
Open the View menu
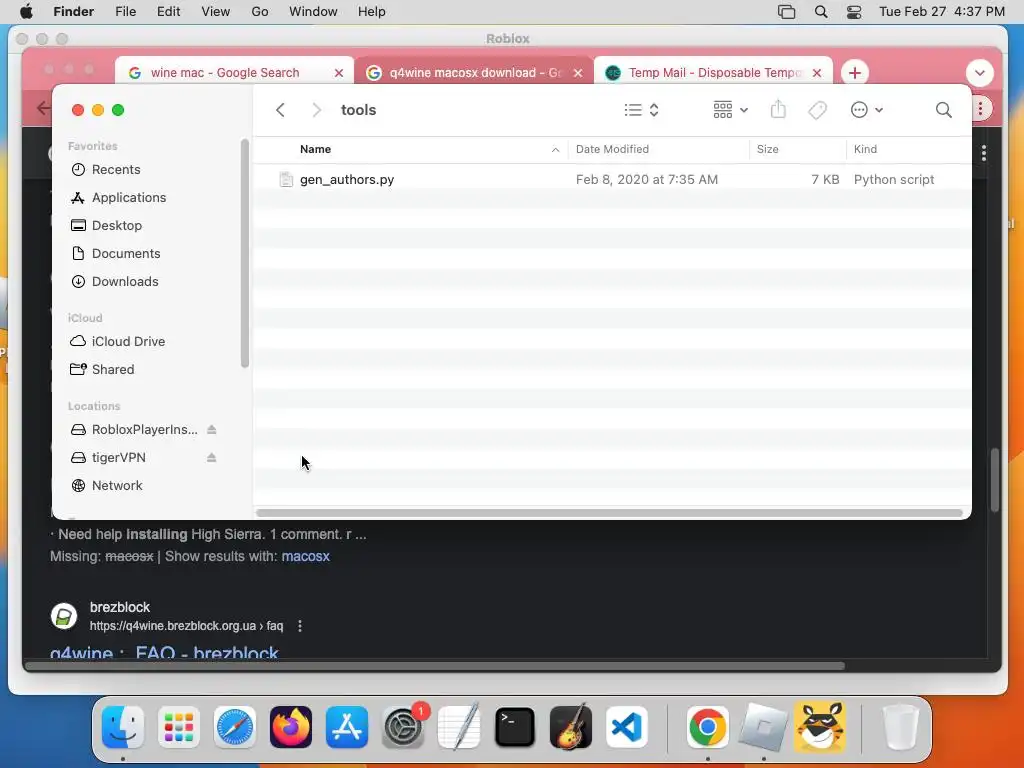click(x=216, y=12)
